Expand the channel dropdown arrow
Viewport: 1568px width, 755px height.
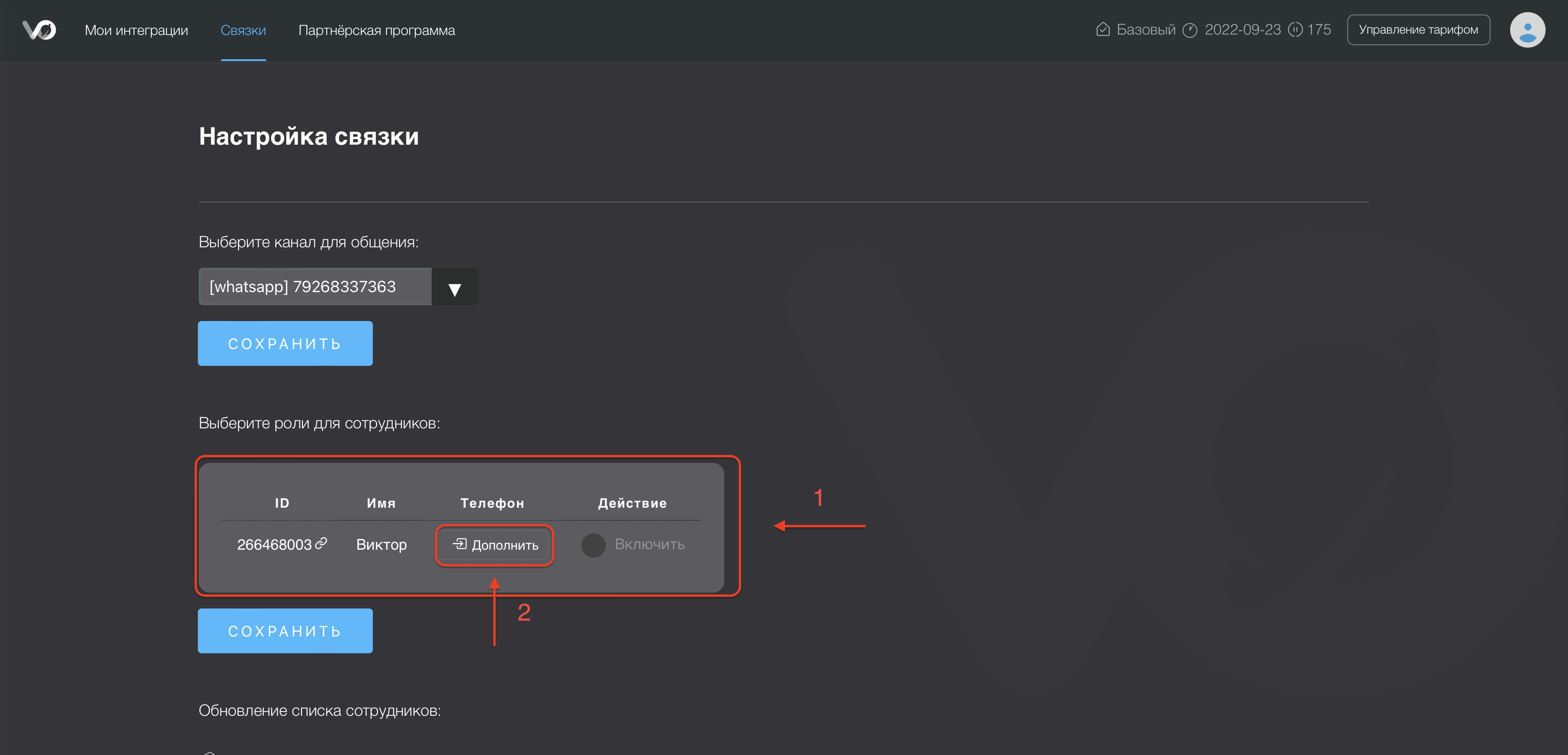point(454,288)
